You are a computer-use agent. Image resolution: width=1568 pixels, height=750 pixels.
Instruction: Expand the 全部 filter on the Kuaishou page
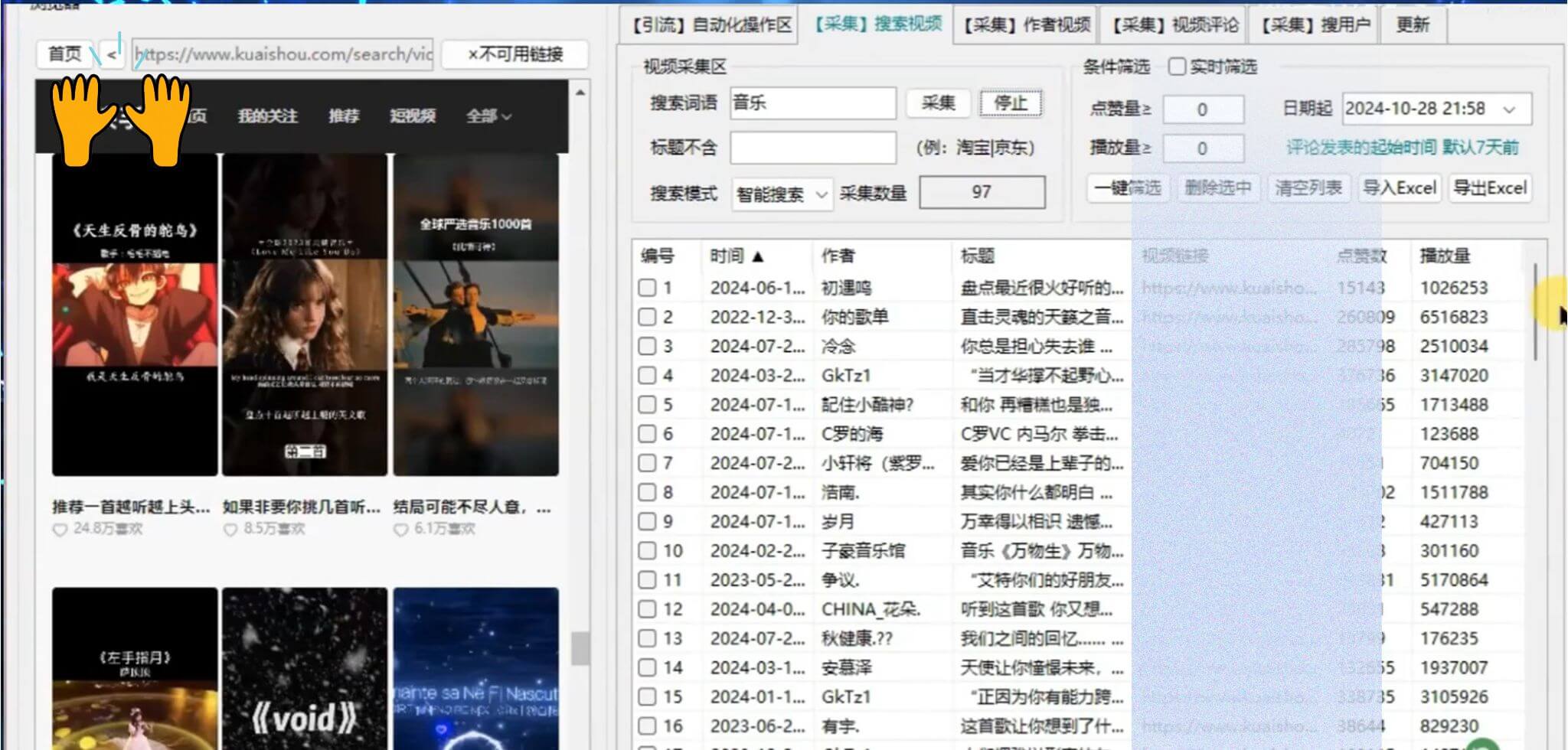pos(487,116)
